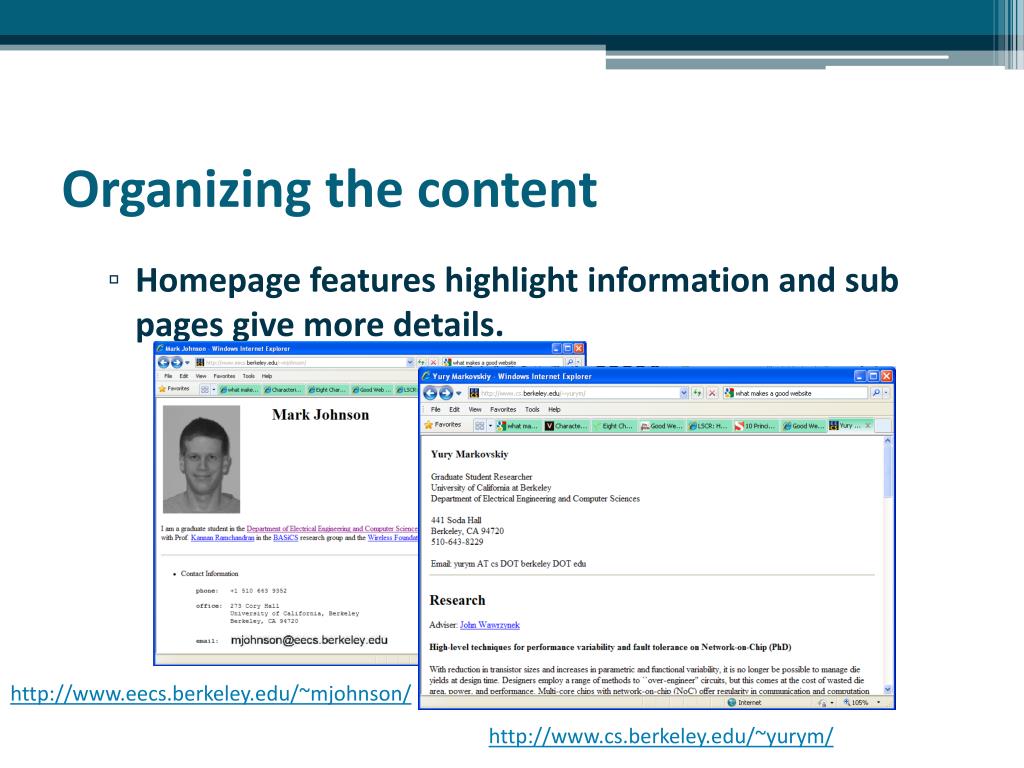The width and height of the screenshot is (1024, 768).
Task: Switch to the 'LSCR: H...' tab in the Yury Markovskiy window
Action: (x=709, y=426)
